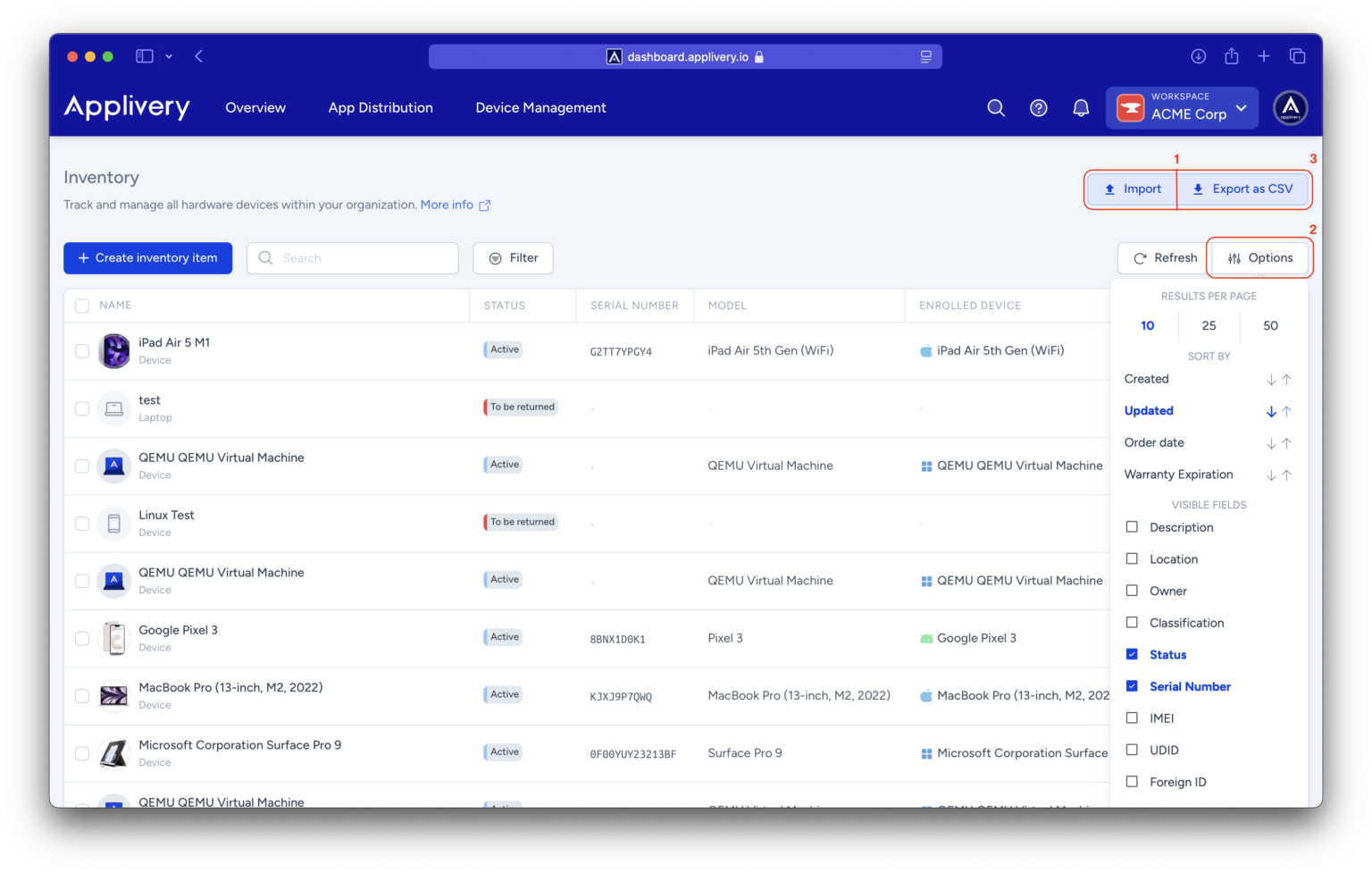Open the Filter panel icon
1372x873 pixels.
tap(496, 257)
